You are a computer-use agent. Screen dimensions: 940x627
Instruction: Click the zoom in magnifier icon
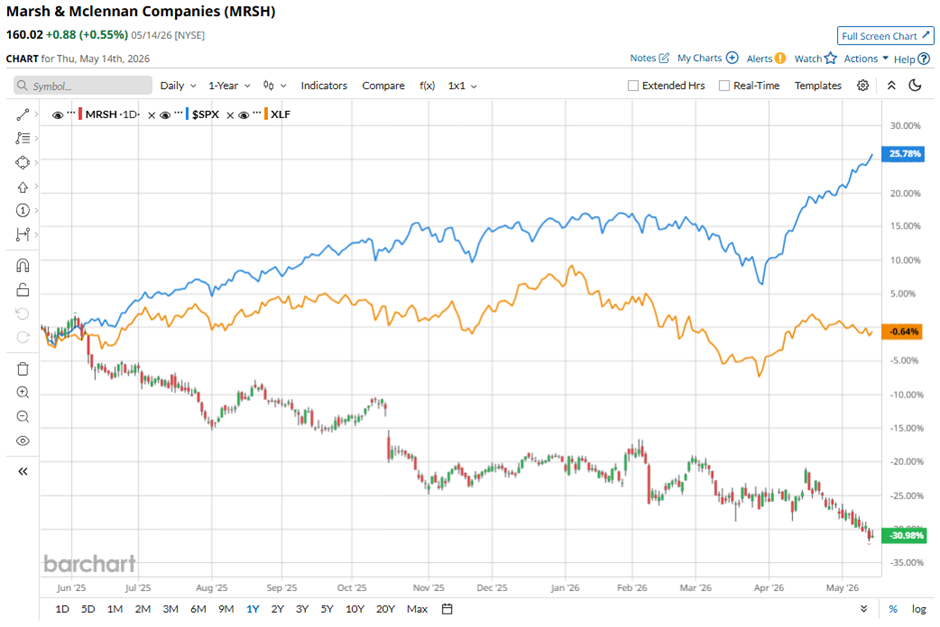point(23,393)
